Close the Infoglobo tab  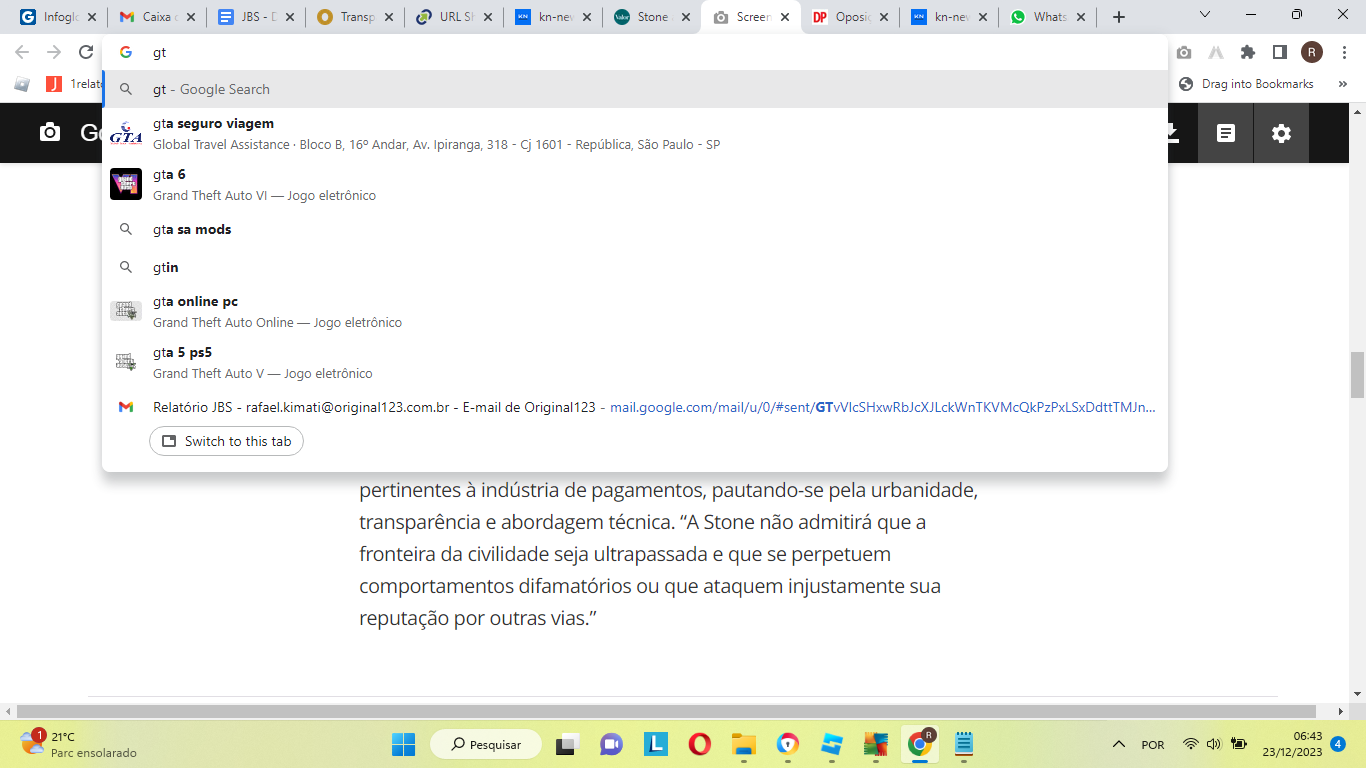[92, 17]
